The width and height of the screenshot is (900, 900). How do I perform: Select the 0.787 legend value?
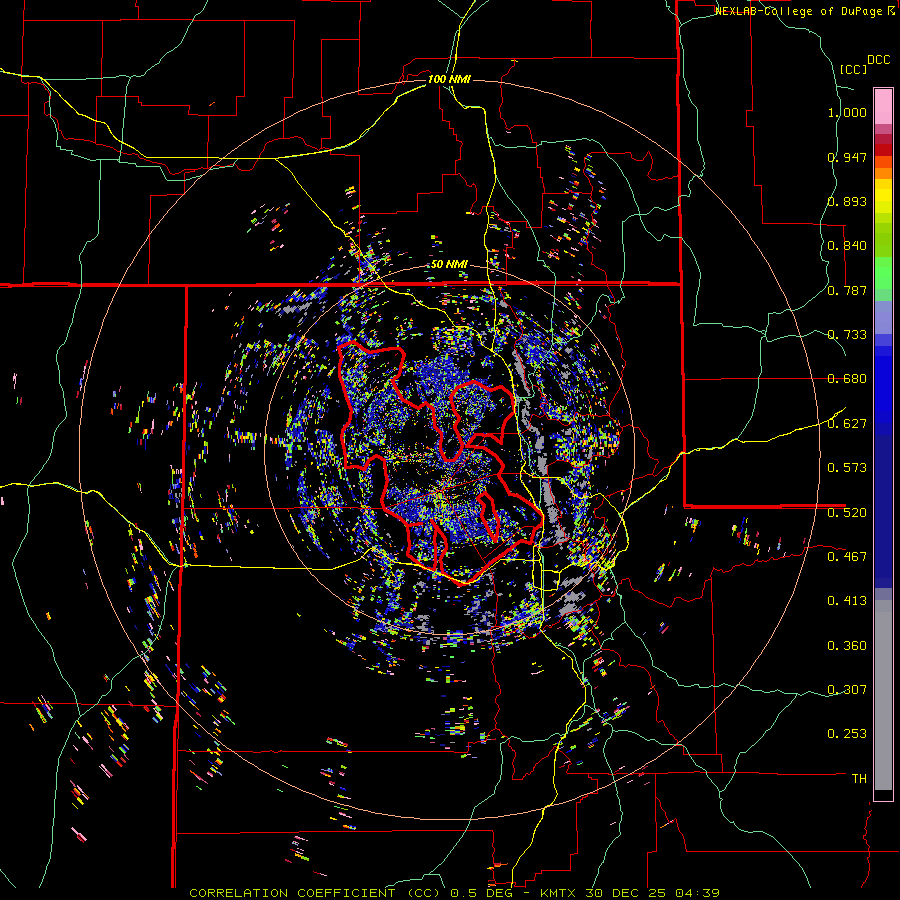click(x=847, y=290)
